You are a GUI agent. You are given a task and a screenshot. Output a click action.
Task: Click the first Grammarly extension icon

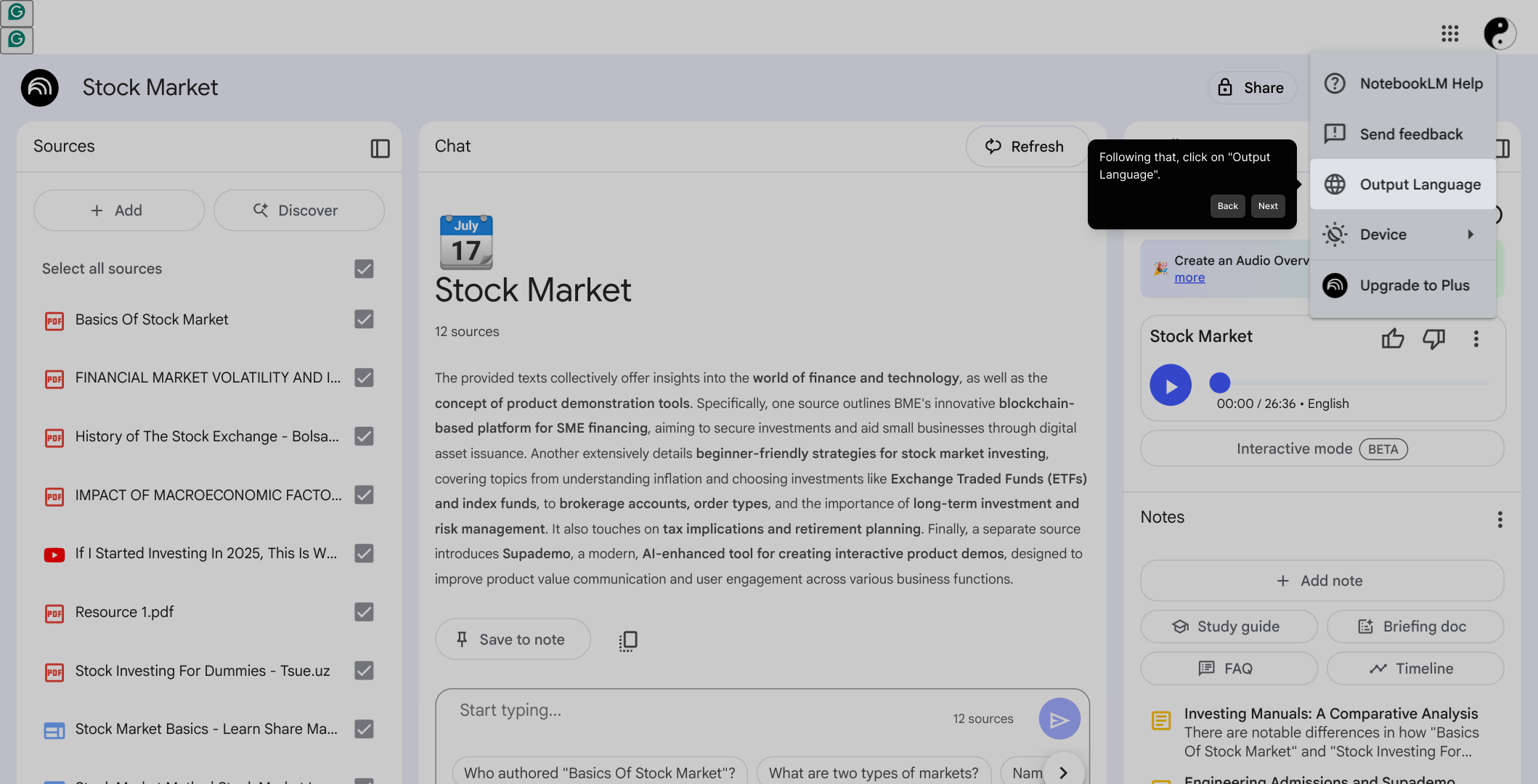point(17,12)
